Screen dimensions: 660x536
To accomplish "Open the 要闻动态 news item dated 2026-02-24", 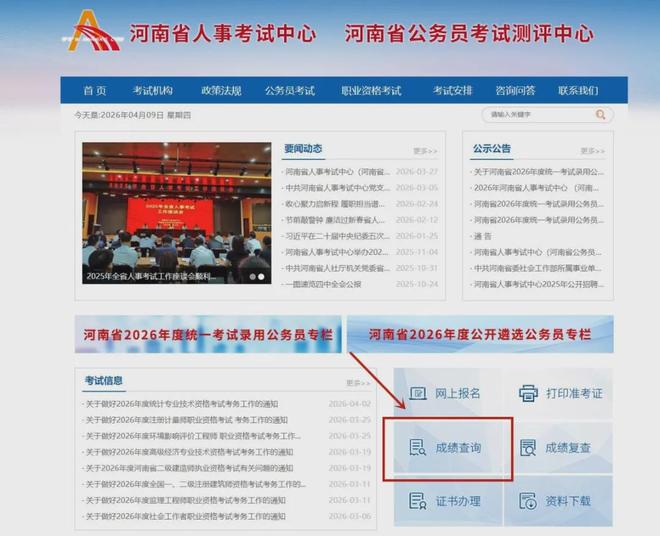I will coord(335,204).
